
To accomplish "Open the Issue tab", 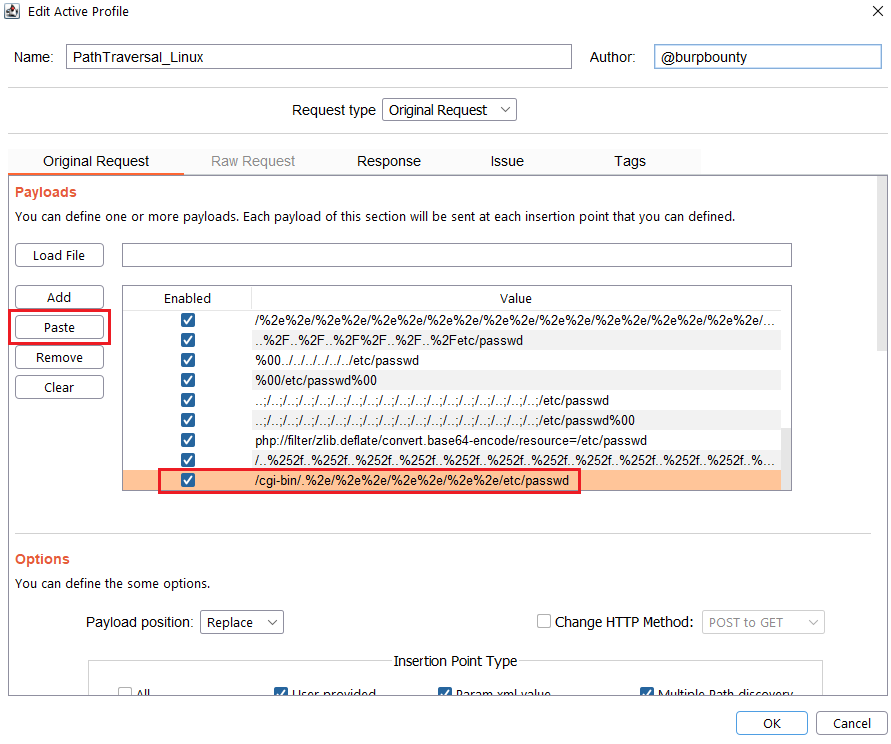I will pos(507,161).
